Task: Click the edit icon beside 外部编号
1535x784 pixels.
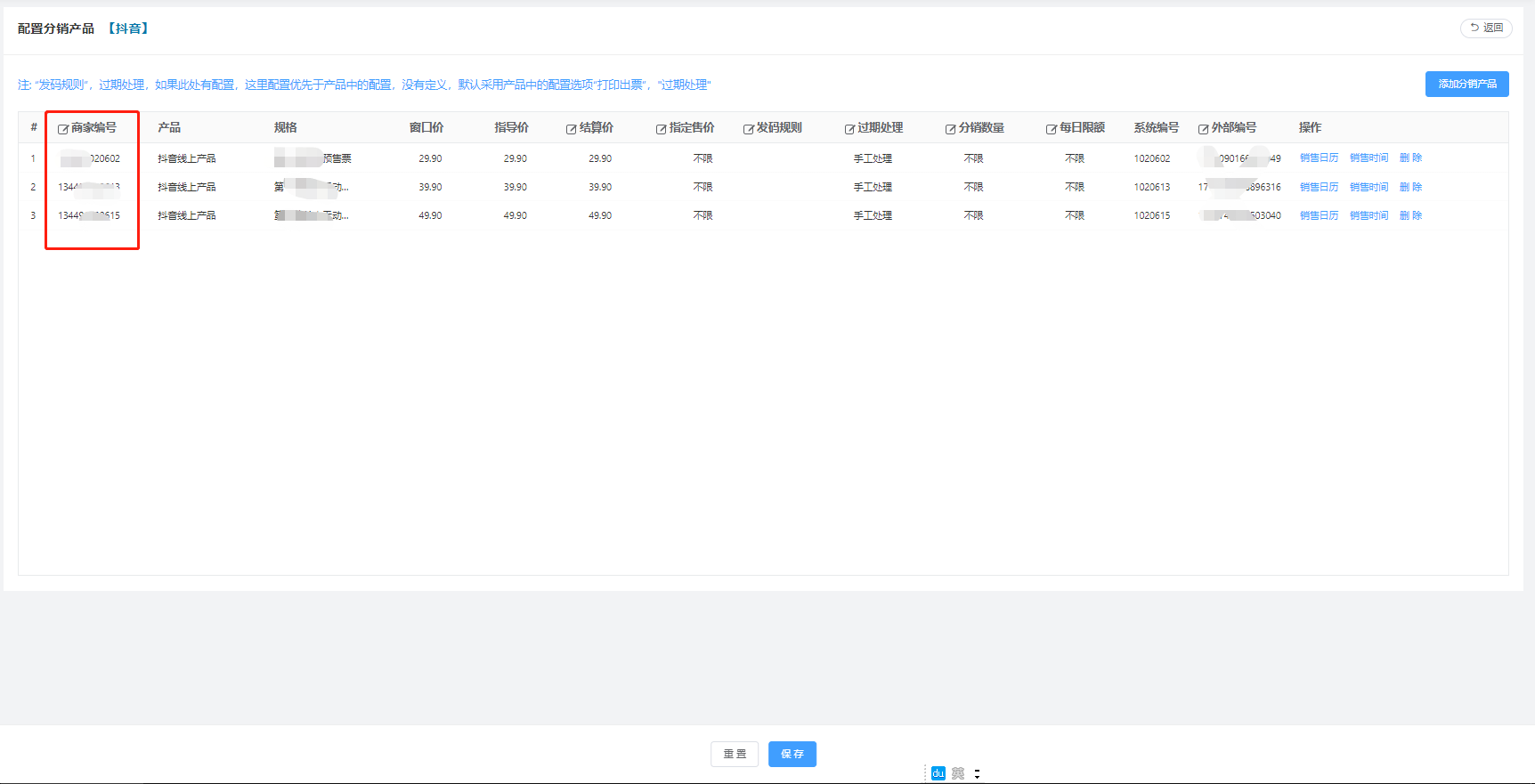Action: (x=1203, y=129)
